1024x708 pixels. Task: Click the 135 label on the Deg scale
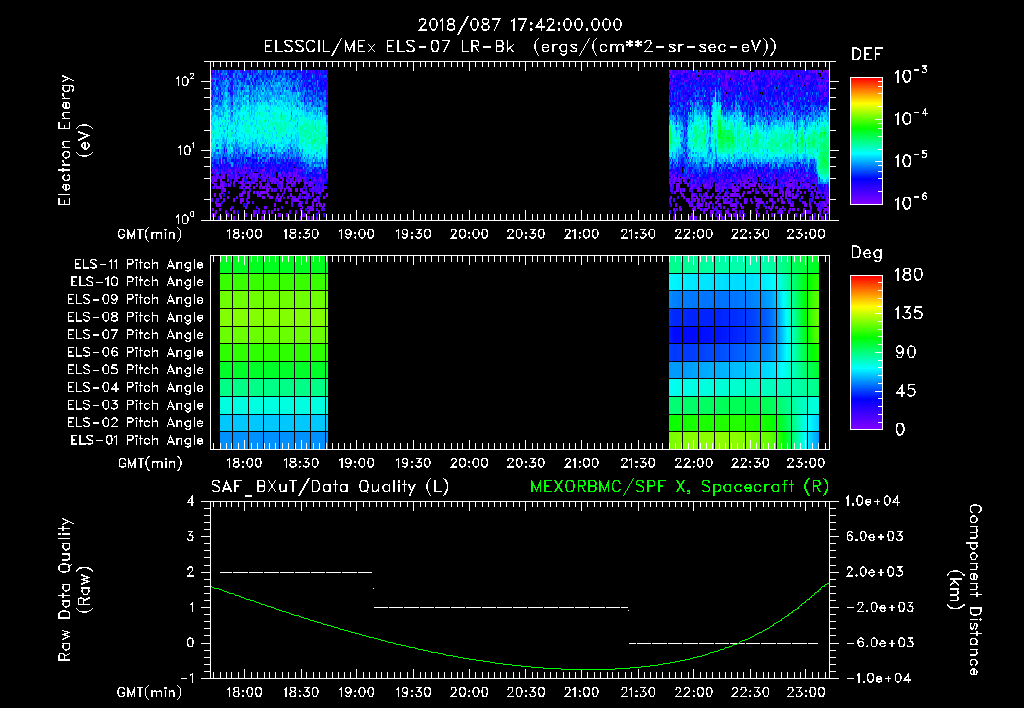[x=908, y=313]
